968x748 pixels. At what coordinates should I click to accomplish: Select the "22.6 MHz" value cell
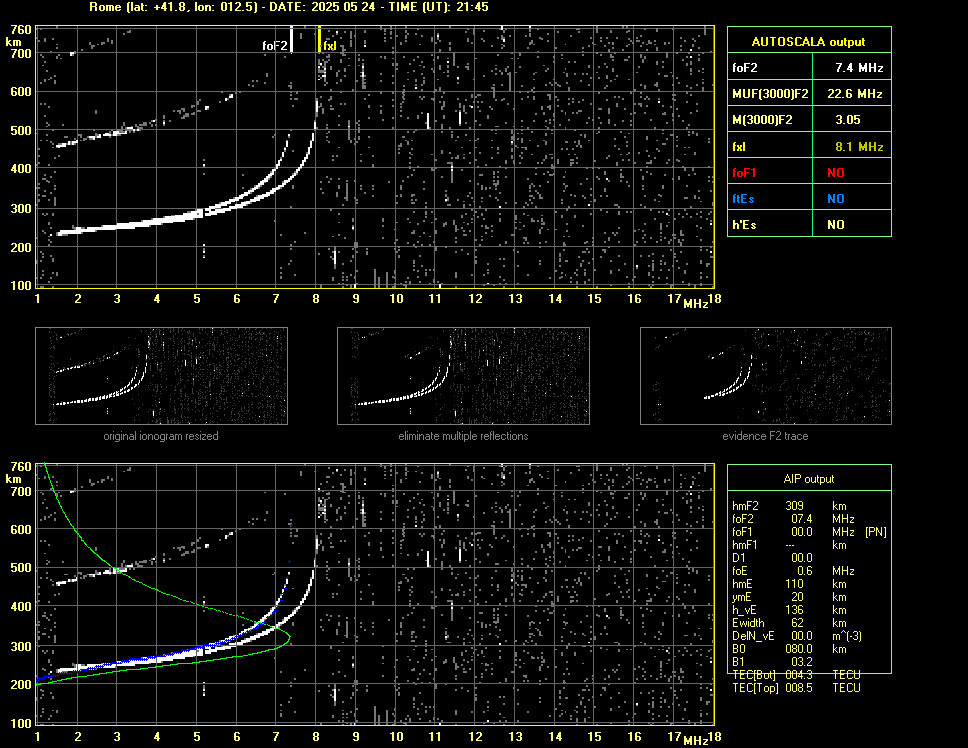(855, 94)
